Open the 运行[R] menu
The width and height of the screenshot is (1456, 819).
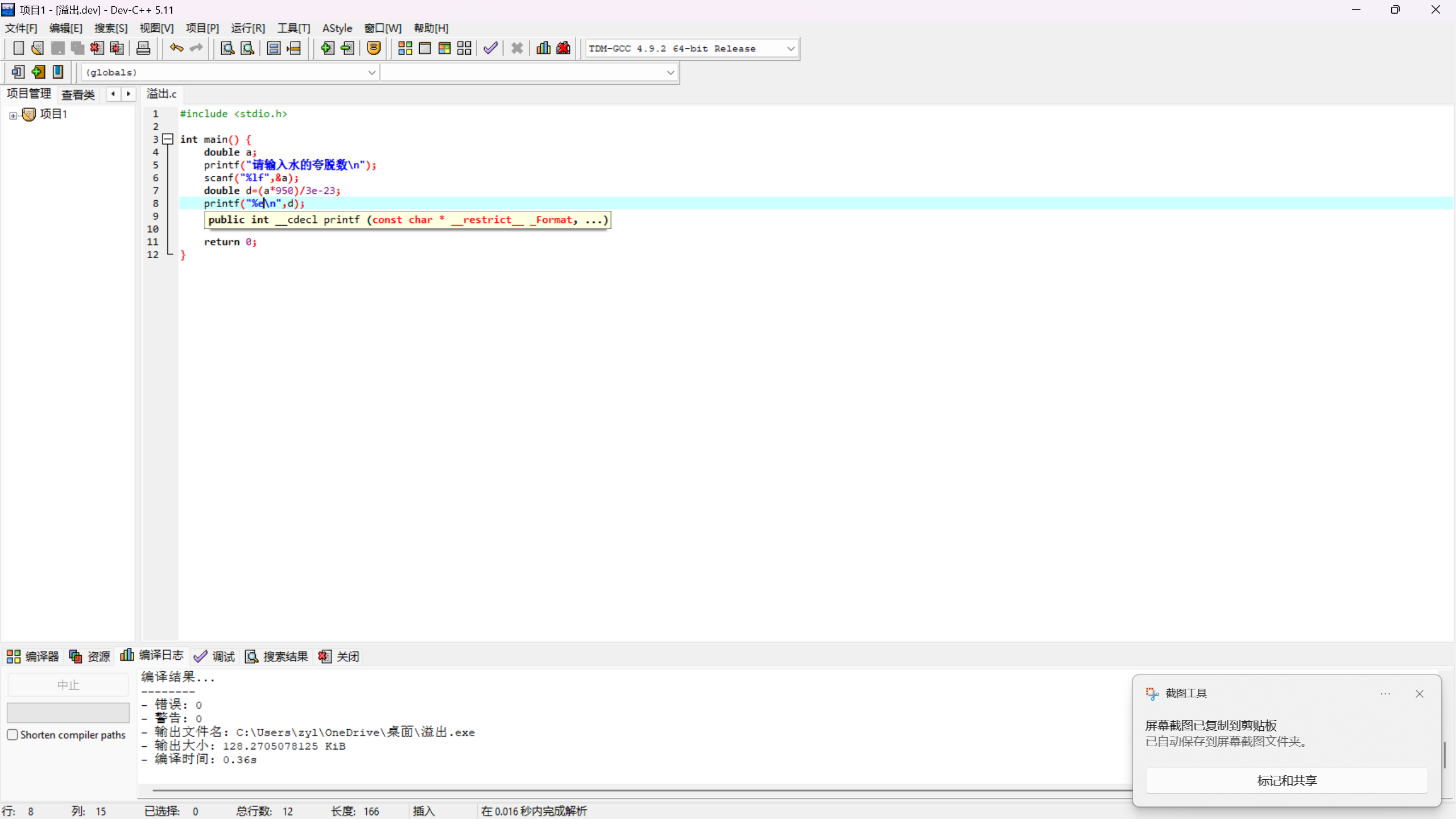247,28
